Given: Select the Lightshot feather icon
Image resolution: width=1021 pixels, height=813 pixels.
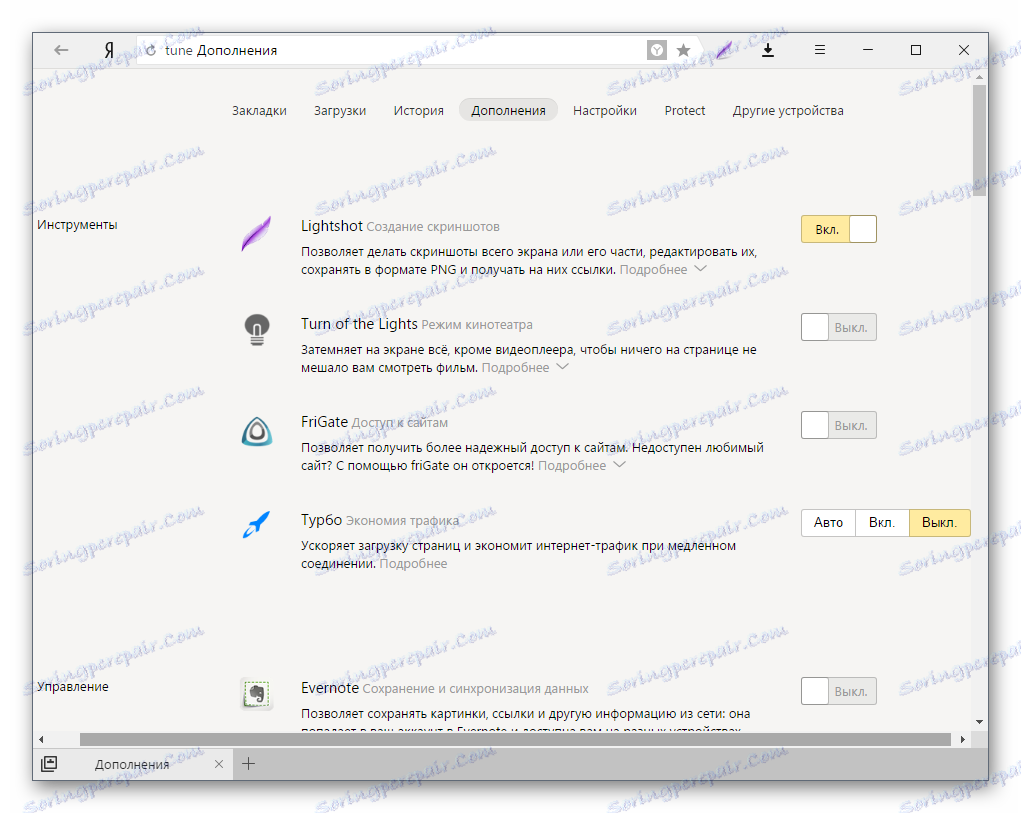Looking at the screenshot, I should [255, 230].
